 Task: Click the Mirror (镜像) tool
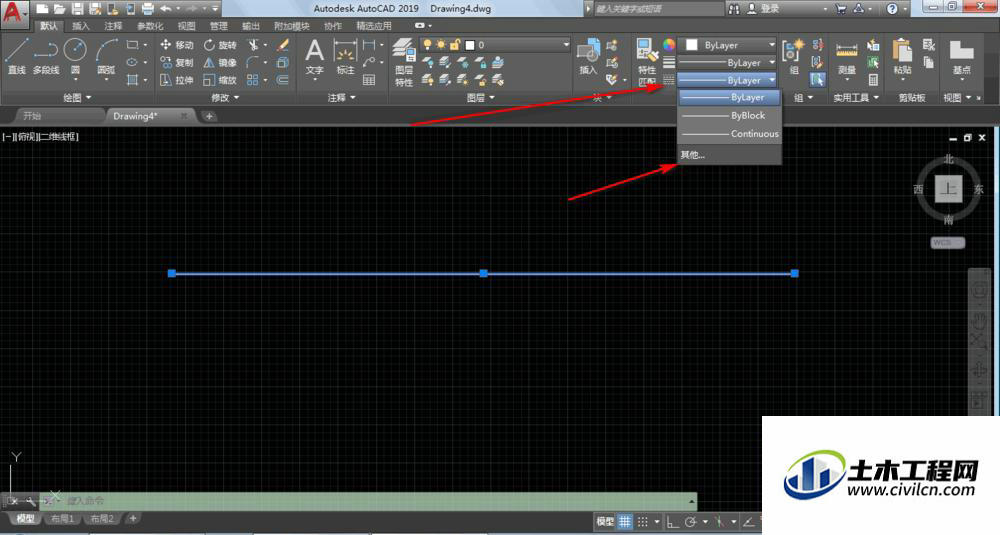219,62
